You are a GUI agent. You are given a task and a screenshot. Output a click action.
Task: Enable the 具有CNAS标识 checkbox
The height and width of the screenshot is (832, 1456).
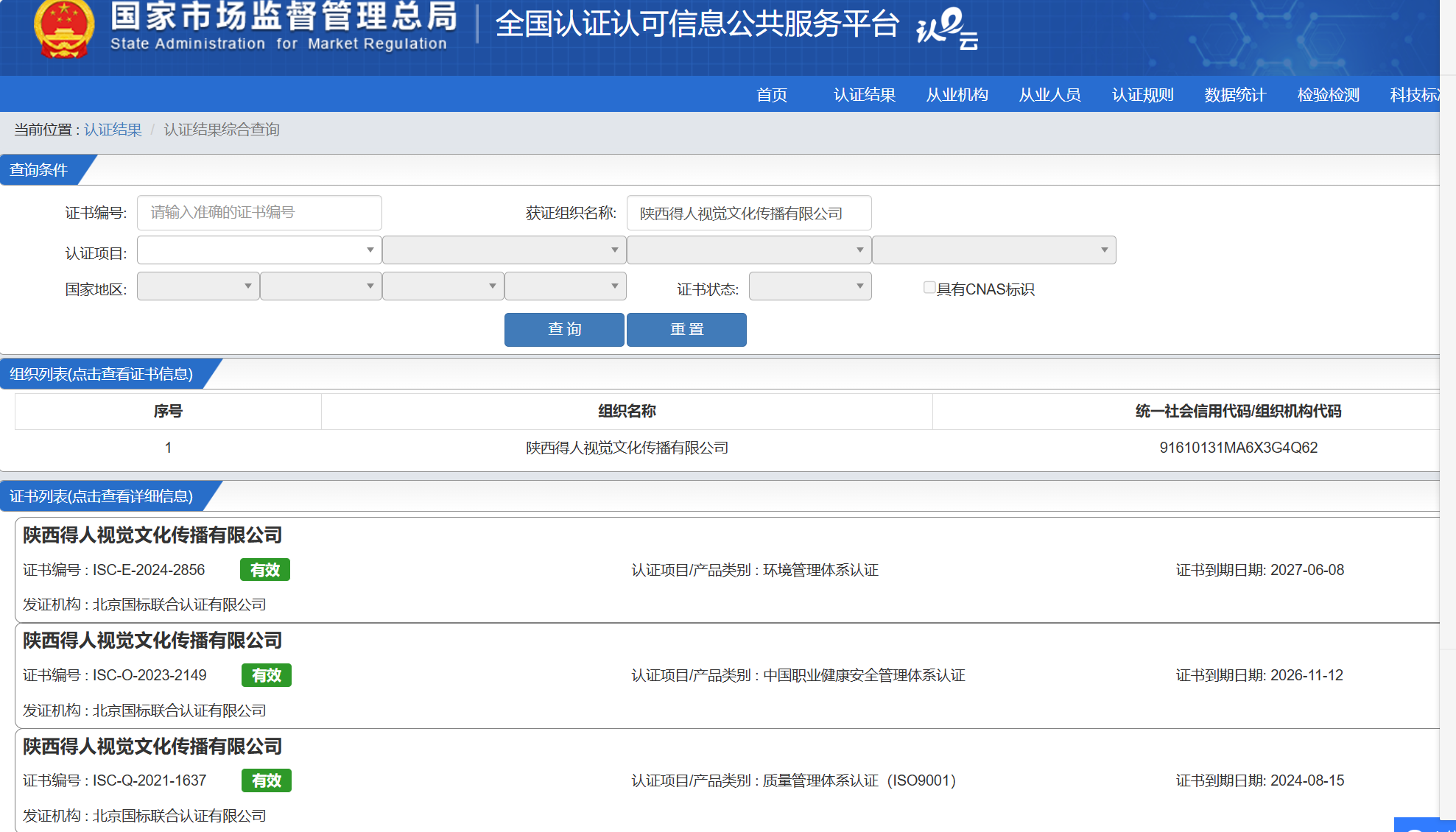(x=929, y=288)
